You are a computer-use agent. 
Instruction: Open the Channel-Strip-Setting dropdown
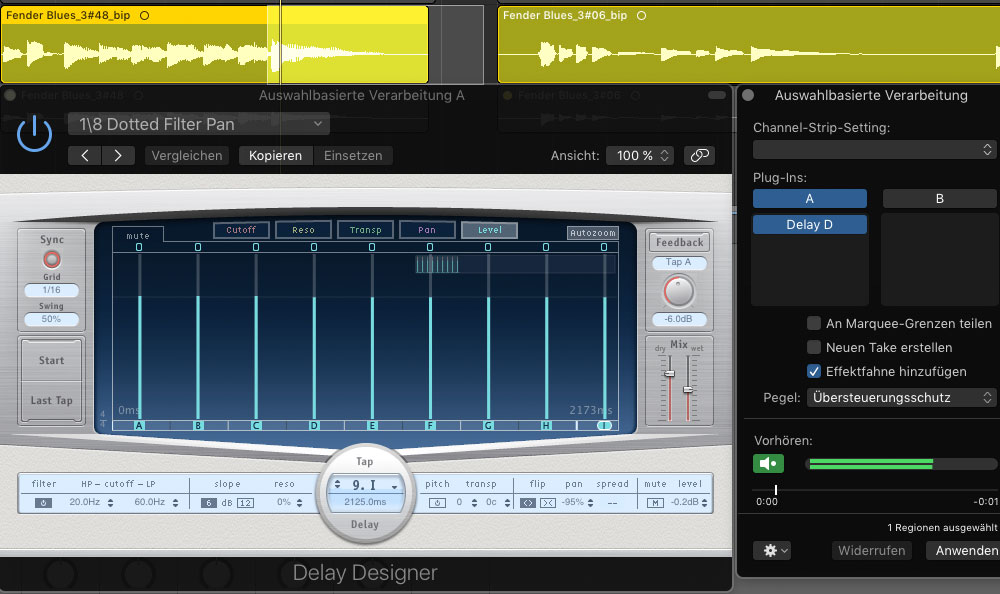pos(874,149)
